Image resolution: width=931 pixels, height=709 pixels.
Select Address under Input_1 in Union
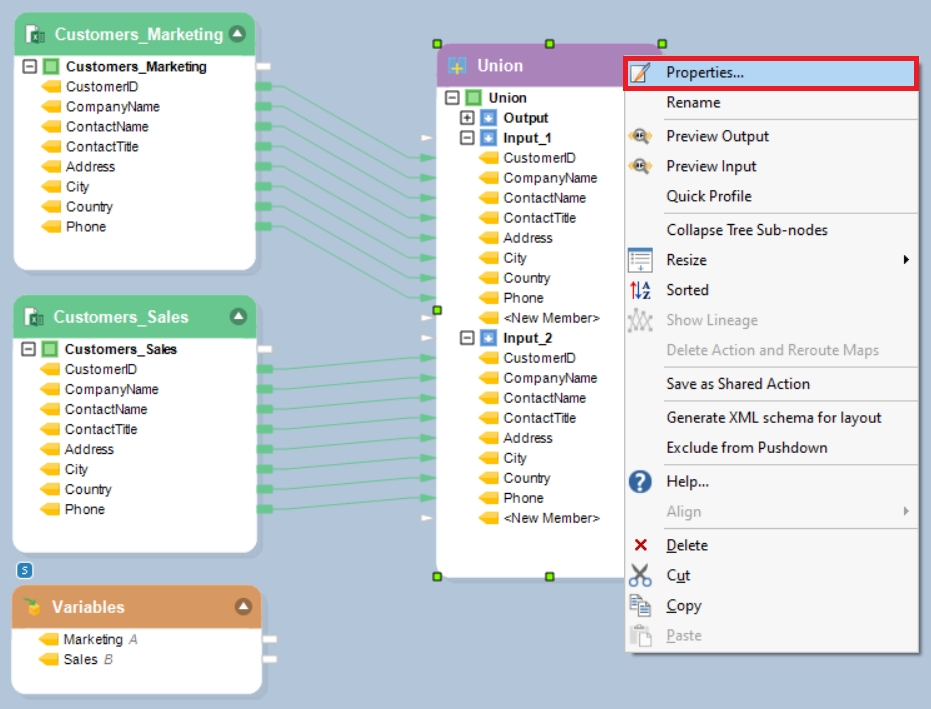point(528,238)
